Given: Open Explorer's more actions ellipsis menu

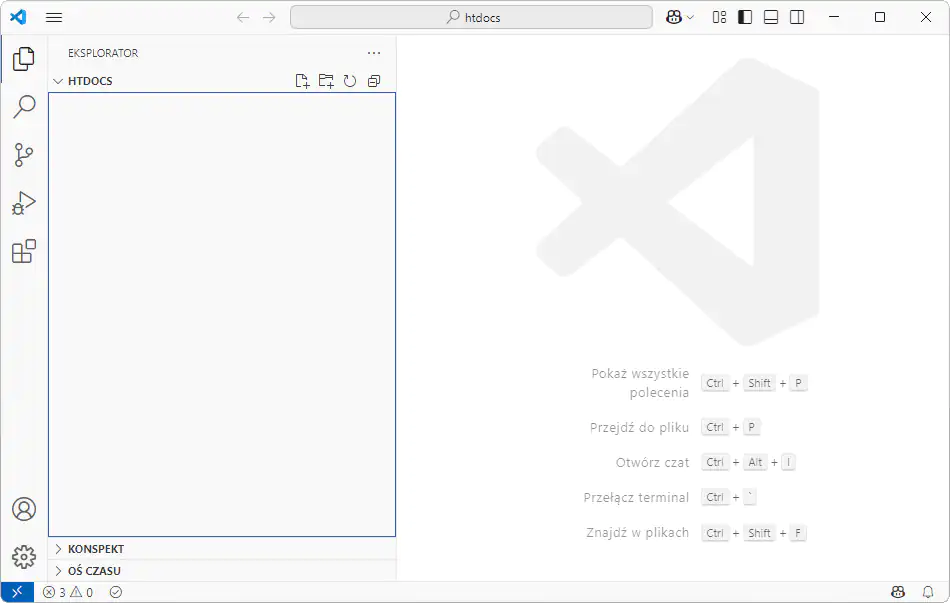Looking at the screenshot, I should click(374, 53).
